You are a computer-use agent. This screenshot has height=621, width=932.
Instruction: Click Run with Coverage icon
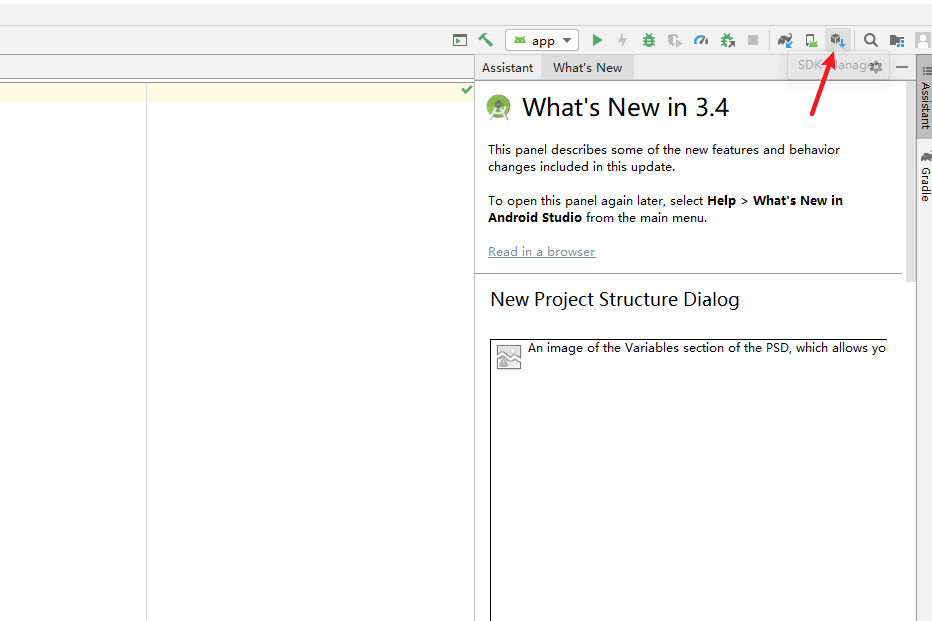[675, 40]
